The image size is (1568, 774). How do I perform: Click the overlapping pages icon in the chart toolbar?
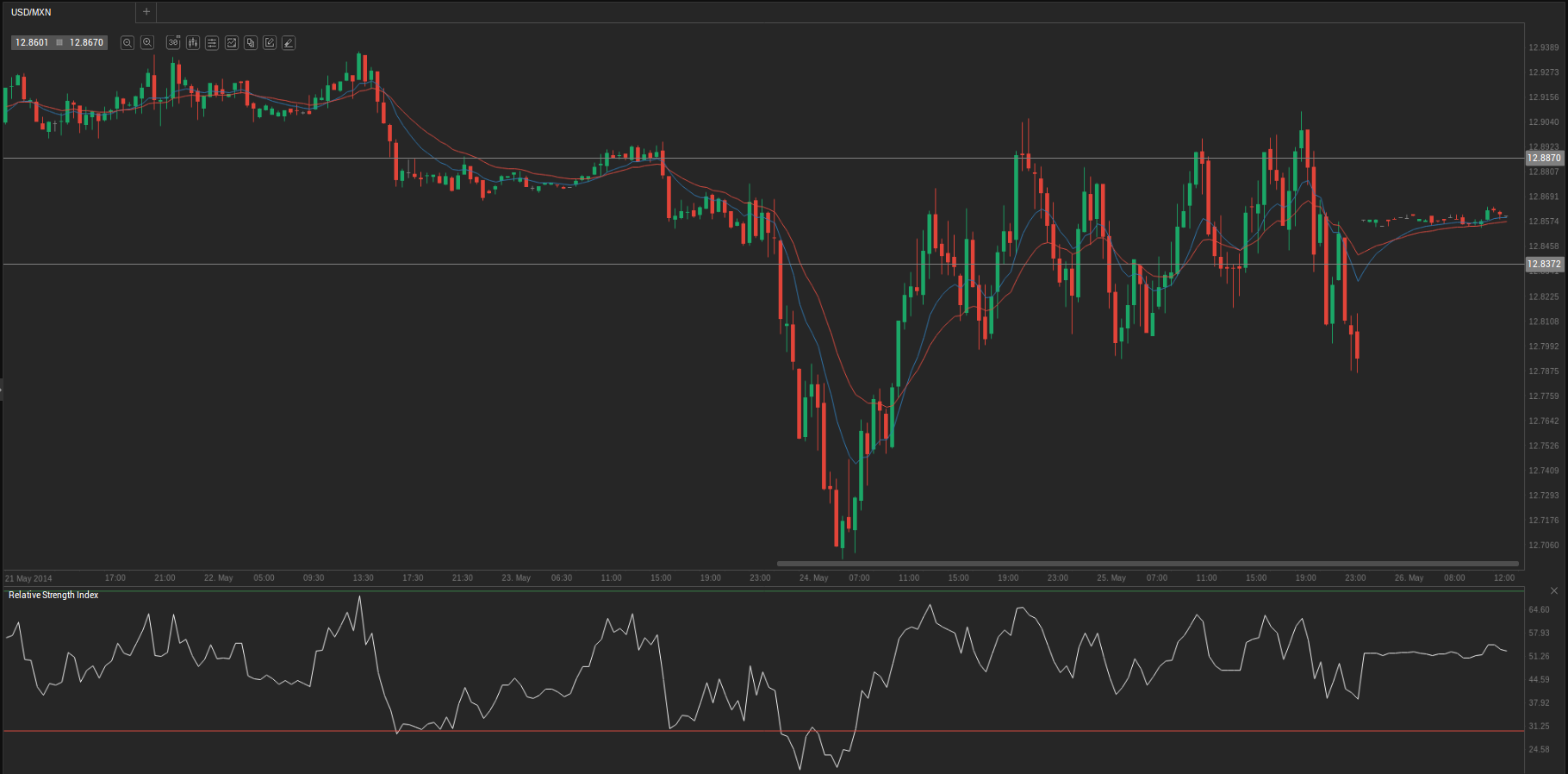[251, 42]
